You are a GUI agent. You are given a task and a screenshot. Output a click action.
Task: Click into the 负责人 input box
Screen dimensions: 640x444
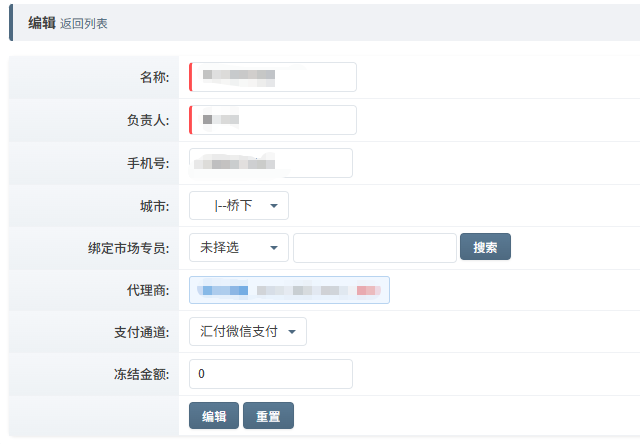(x=272, y=120)
